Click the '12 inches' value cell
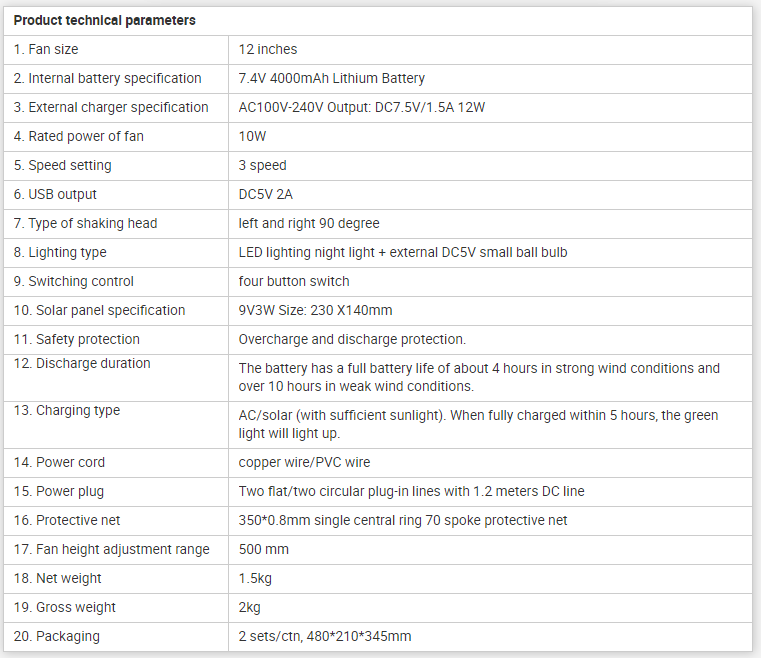Image resolution: width=761 pixels, height=658 pixels. tap(268, 49)
